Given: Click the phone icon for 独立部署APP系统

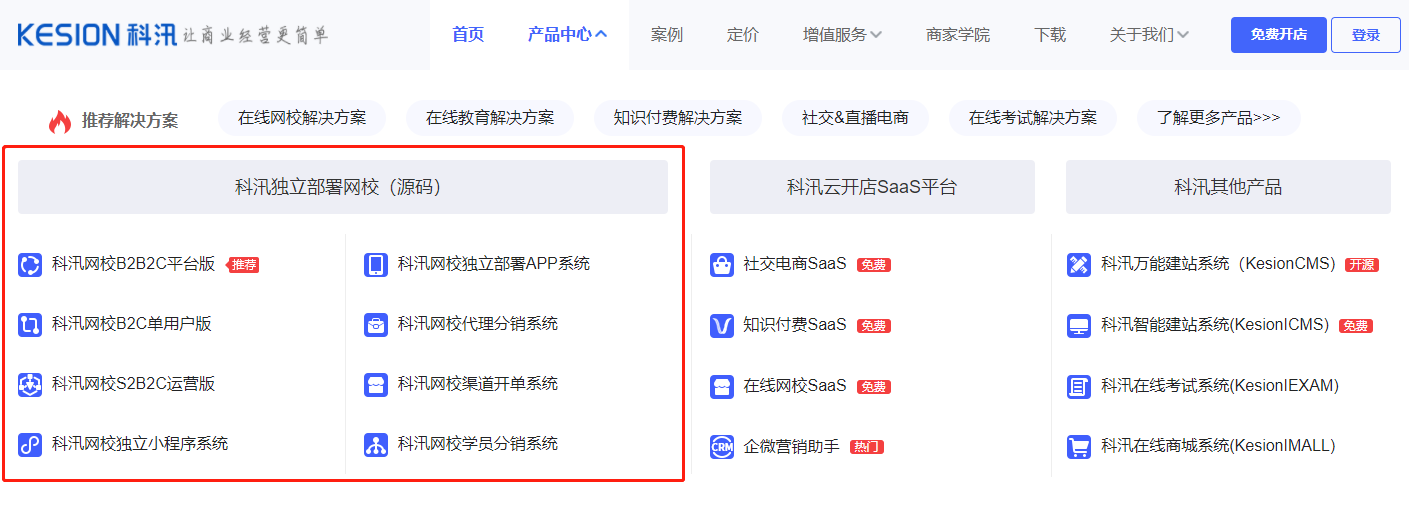Looking at the screenshot, I should coord(376,265).
